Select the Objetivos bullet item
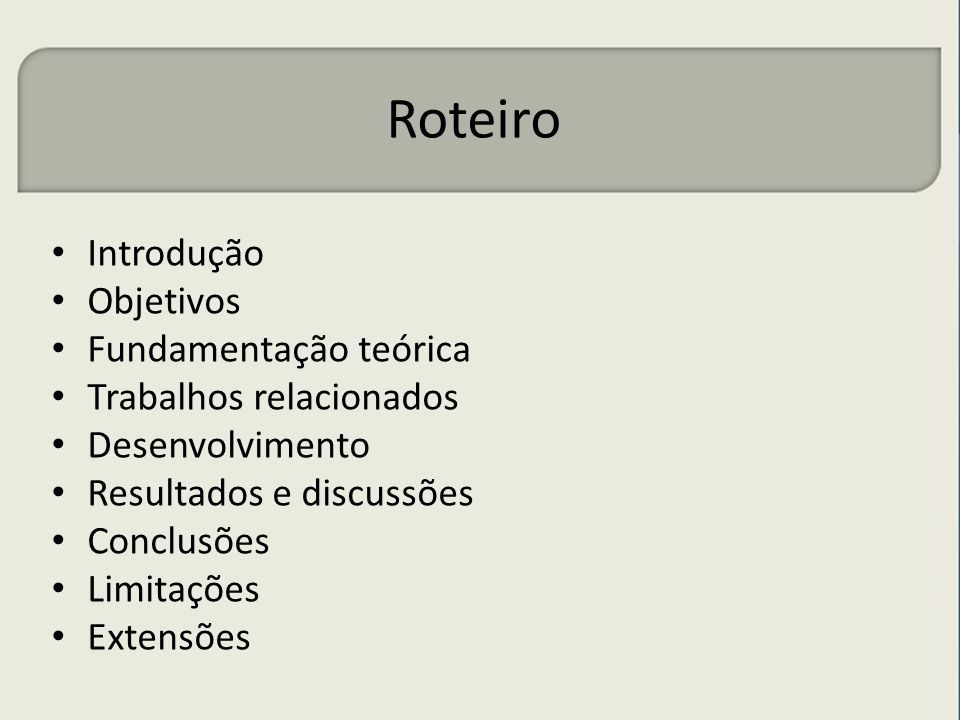The image size is (960, 720). tap(163, 302)
